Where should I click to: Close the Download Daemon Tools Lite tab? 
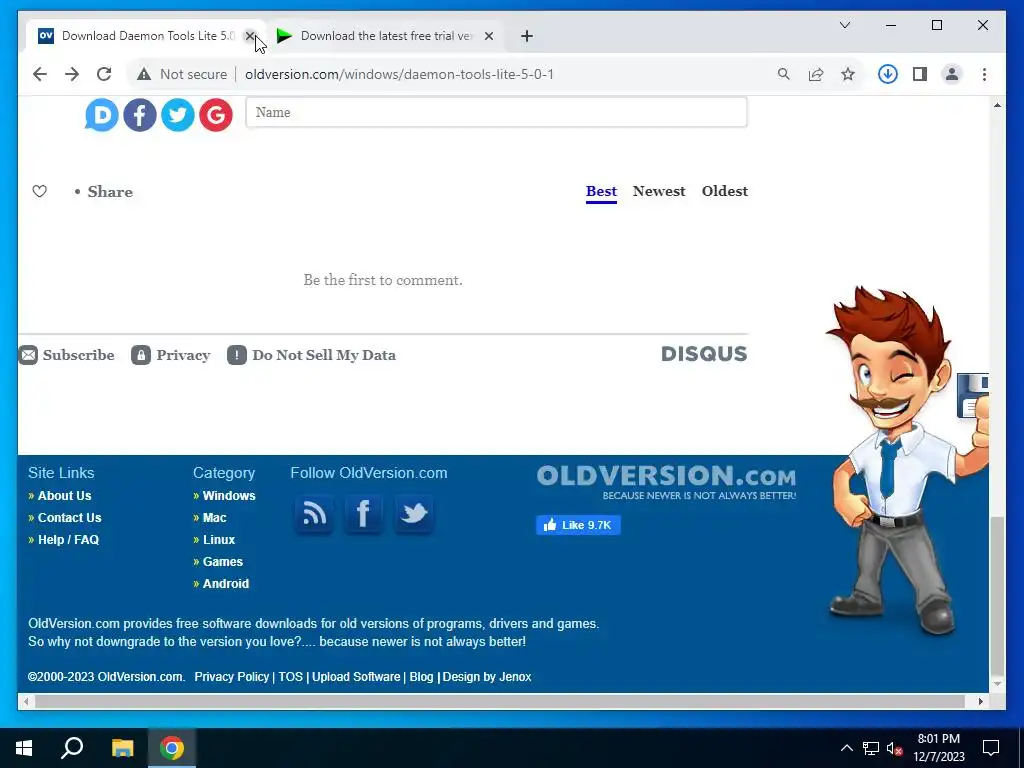(249, 36)
